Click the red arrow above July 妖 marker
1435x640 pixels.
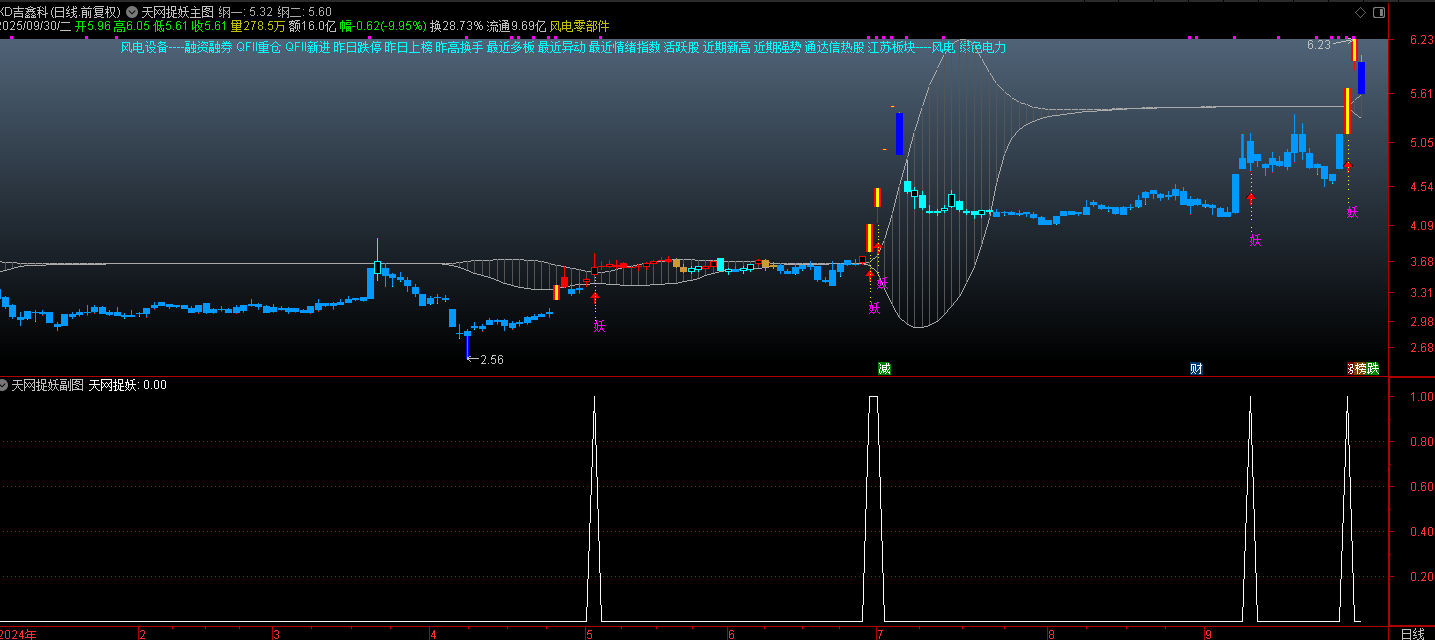870,273
